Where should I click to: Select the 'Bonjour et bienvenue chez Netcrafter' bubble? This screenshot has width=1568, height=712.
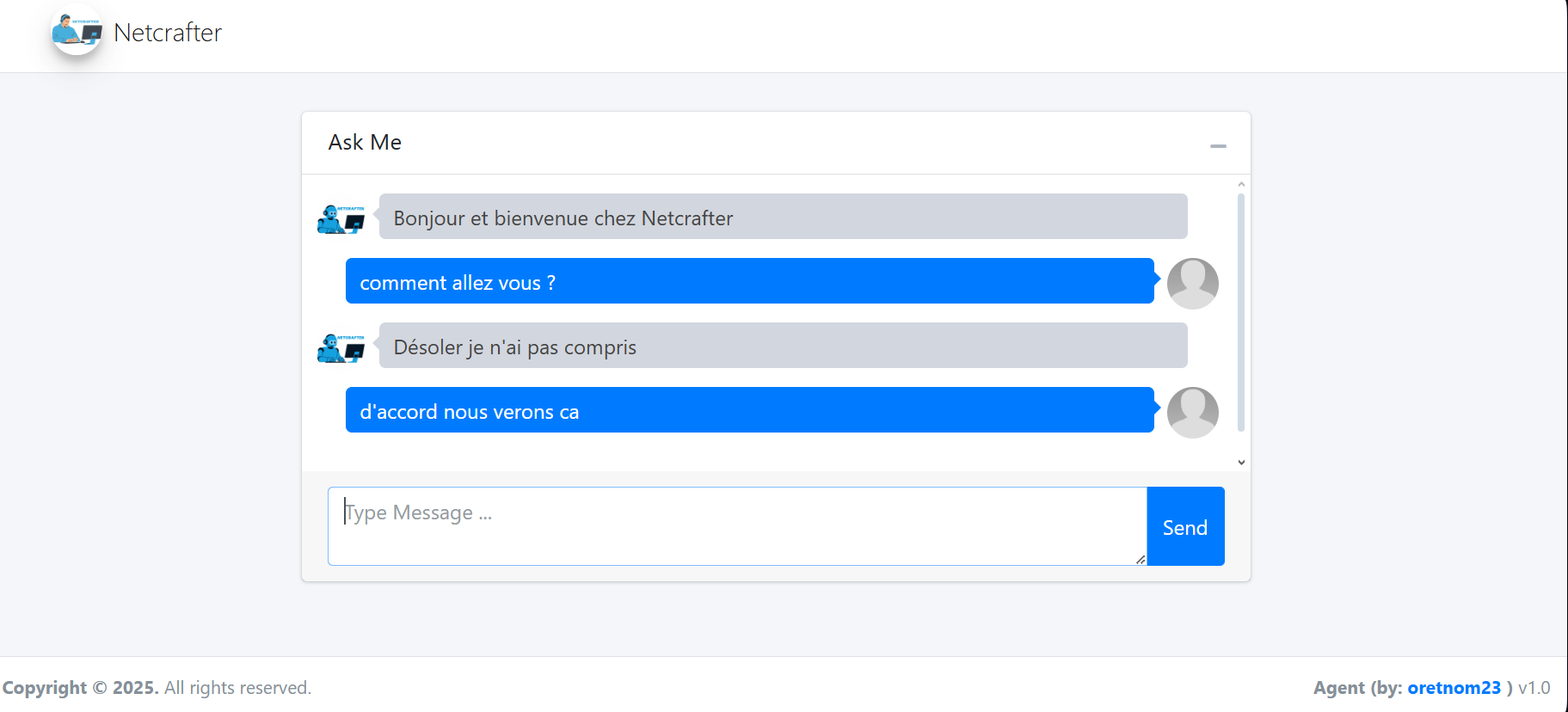pyautogui.click(x=781, y=218)
